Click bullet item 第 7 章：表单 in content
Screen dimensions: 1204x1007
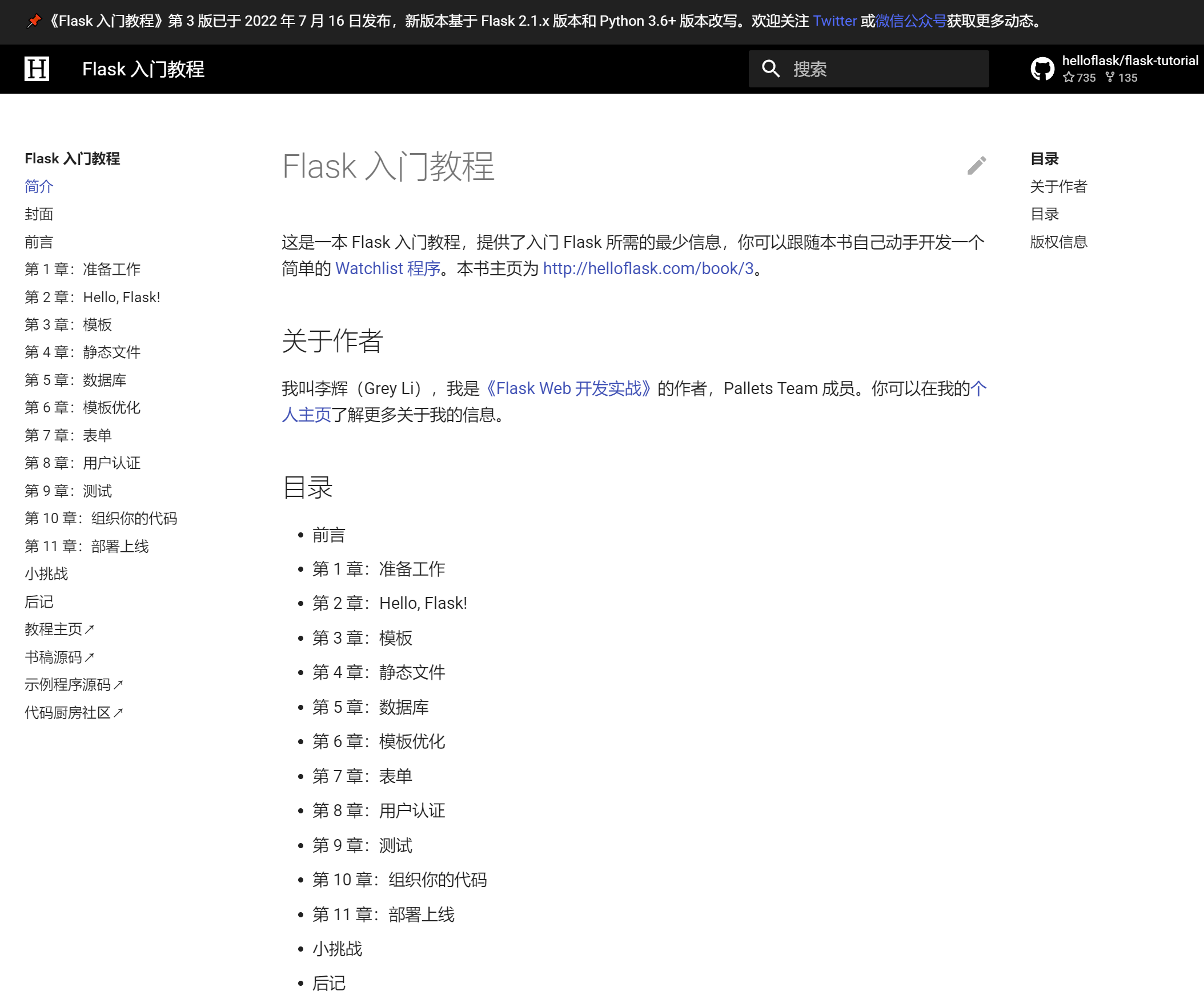[x=362, y=776]
